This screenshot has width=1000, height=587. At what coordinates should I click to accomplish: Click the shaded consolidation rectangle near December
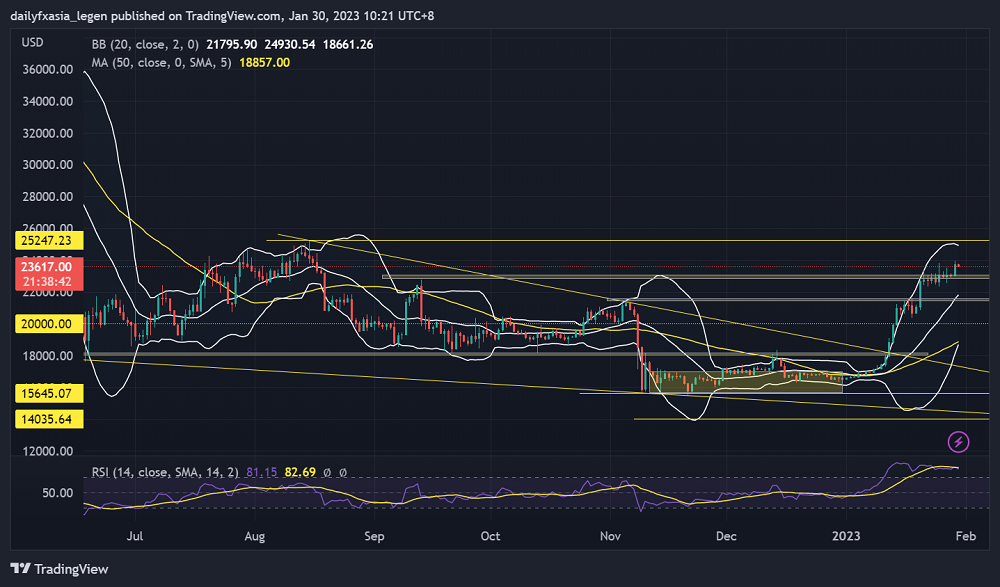tap(746, 382)
